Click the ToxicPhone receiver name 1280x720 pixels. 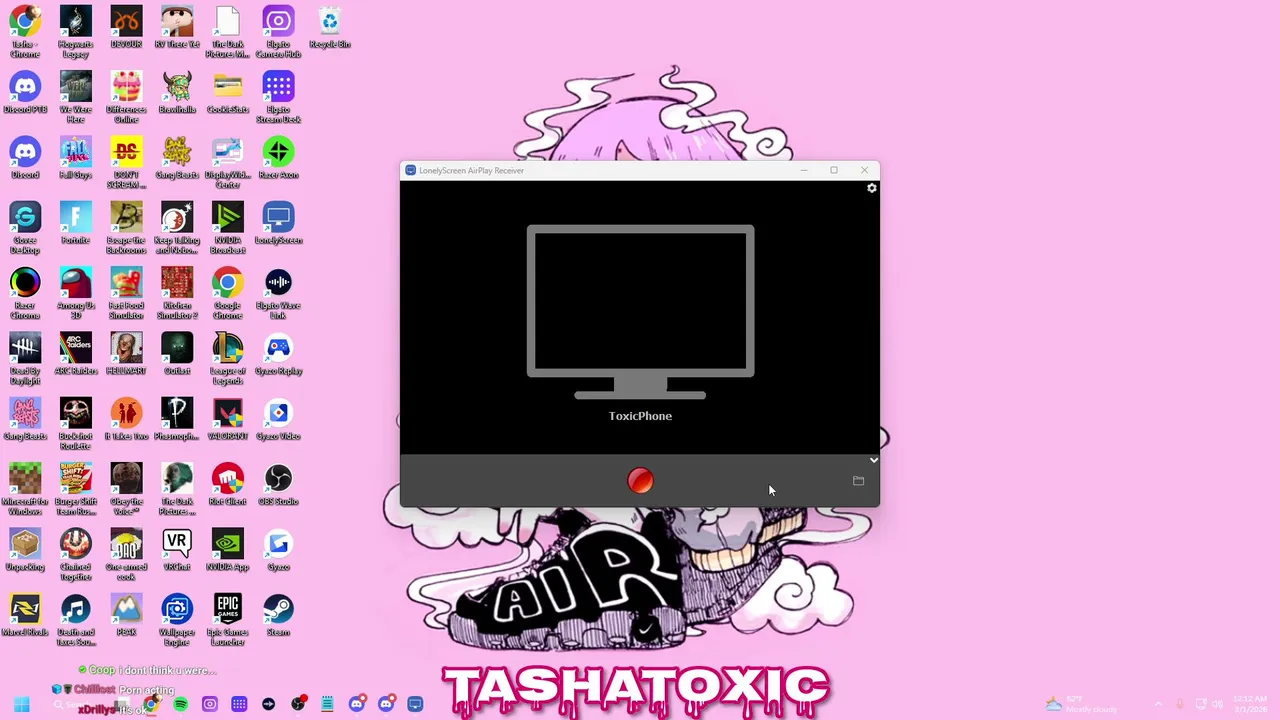(x=640, y=416)
